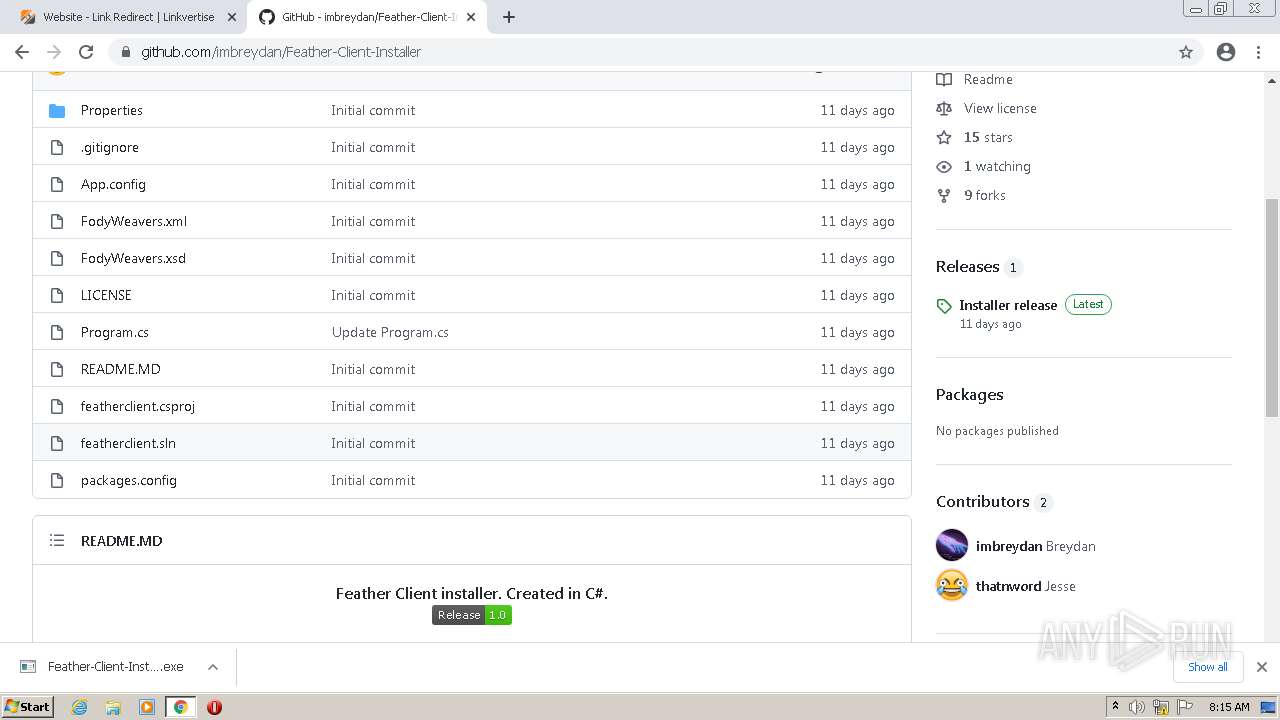Click the file icon beside App.config
Image resolution: width=1280 pixels, height=720 pixels.
point(57,184)
